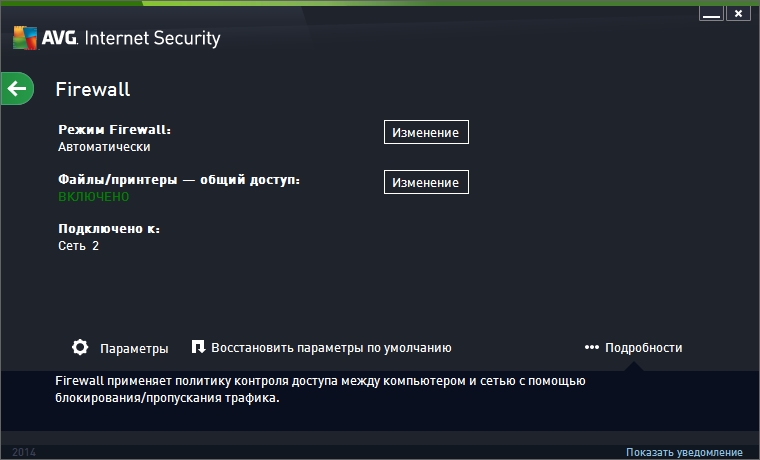
Task: Open the Параметры settings label
Action: pos(134,348)
